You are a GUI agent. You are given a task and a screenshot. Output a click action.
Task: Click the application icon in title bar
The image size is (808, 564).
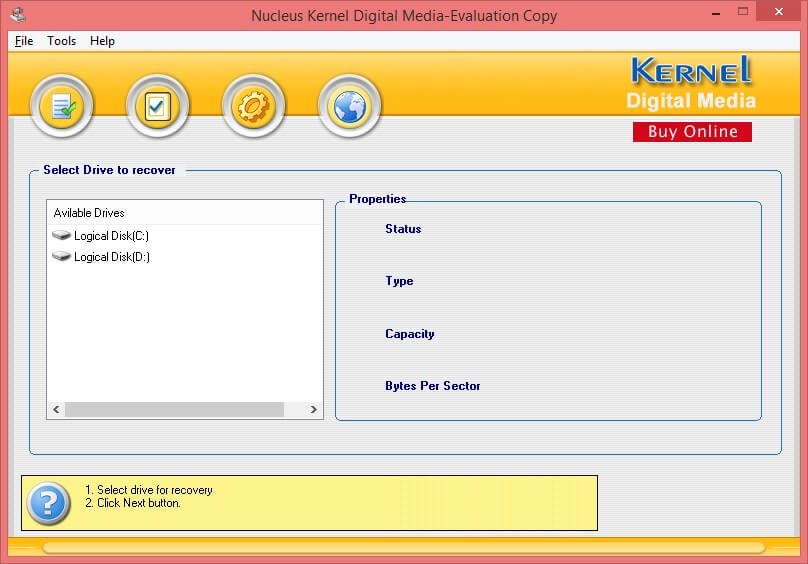[x=19, y=14]
